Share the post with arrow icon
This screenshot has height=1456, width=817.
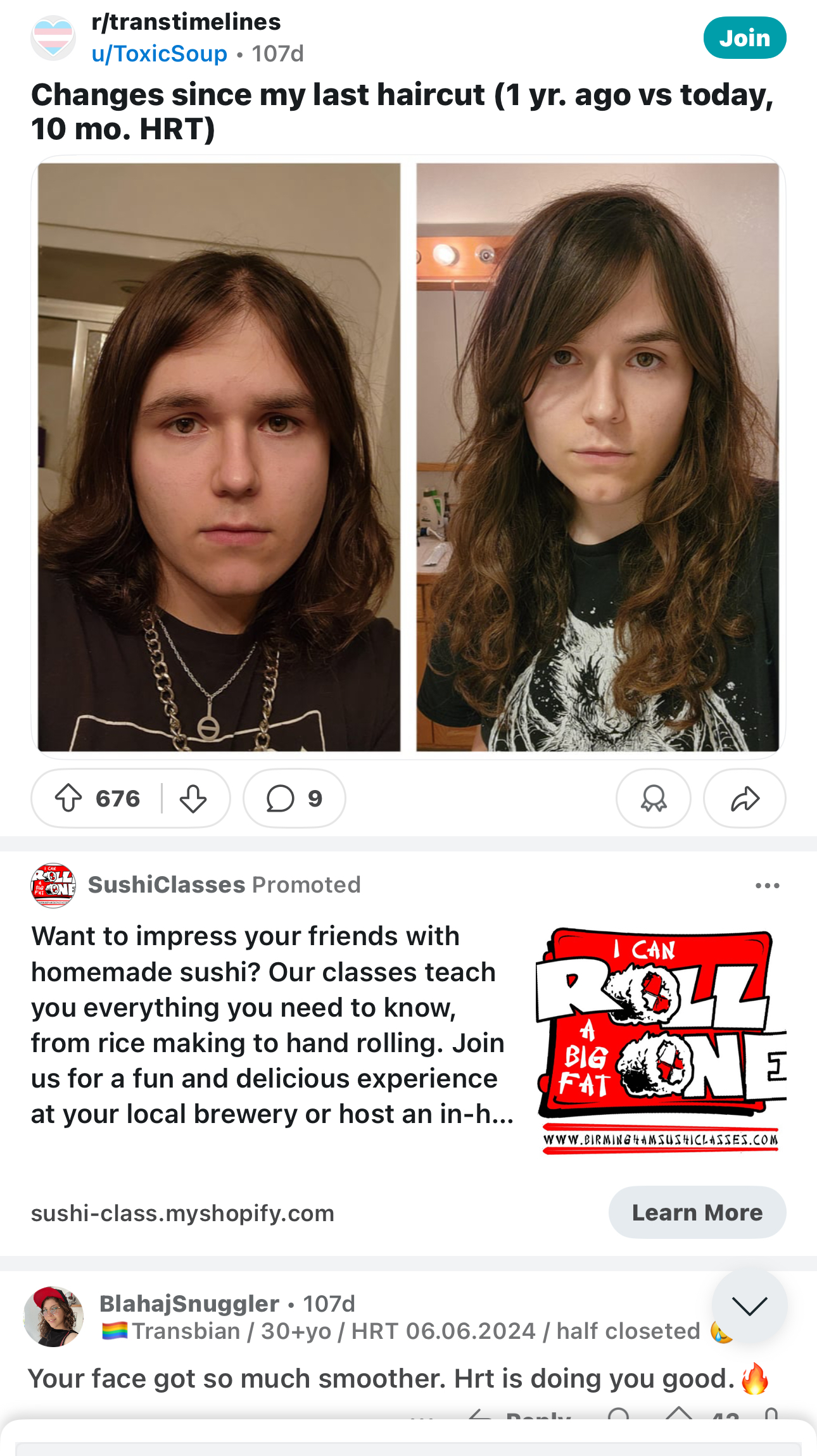click(745, 798)
